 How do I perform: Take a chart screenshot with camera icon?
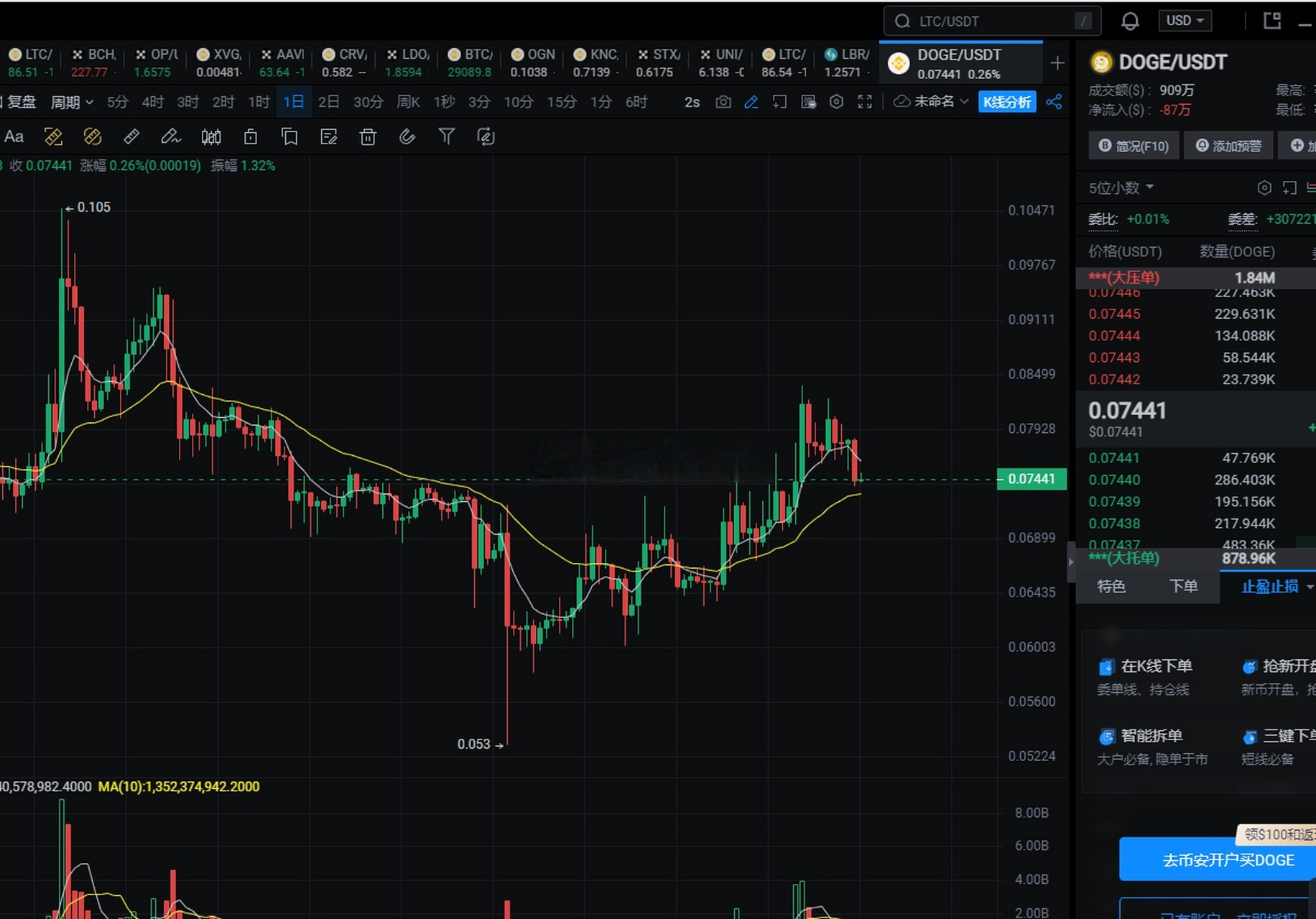coord(723,102)
